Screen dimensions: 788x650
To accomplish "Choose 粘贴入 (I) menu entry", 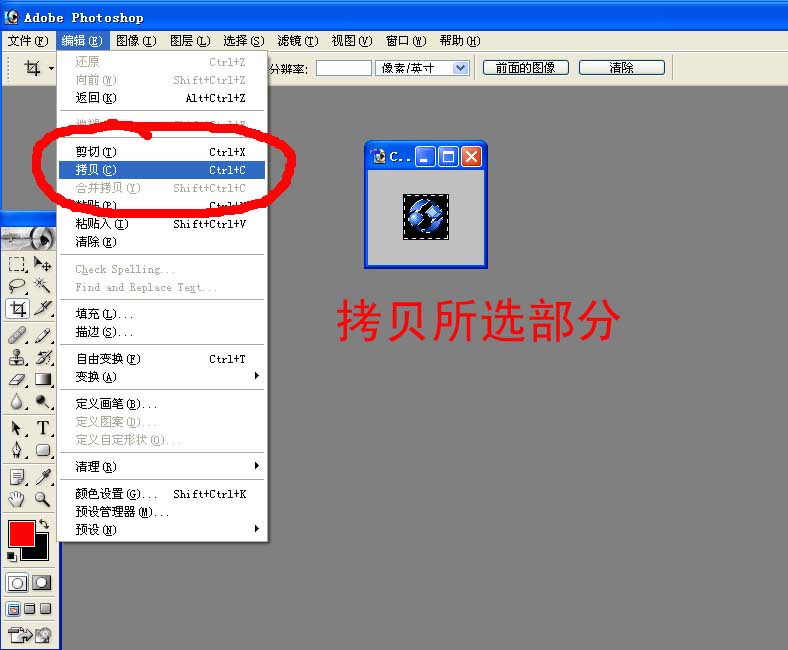I will pyautogui.click(x=162, y=224).
